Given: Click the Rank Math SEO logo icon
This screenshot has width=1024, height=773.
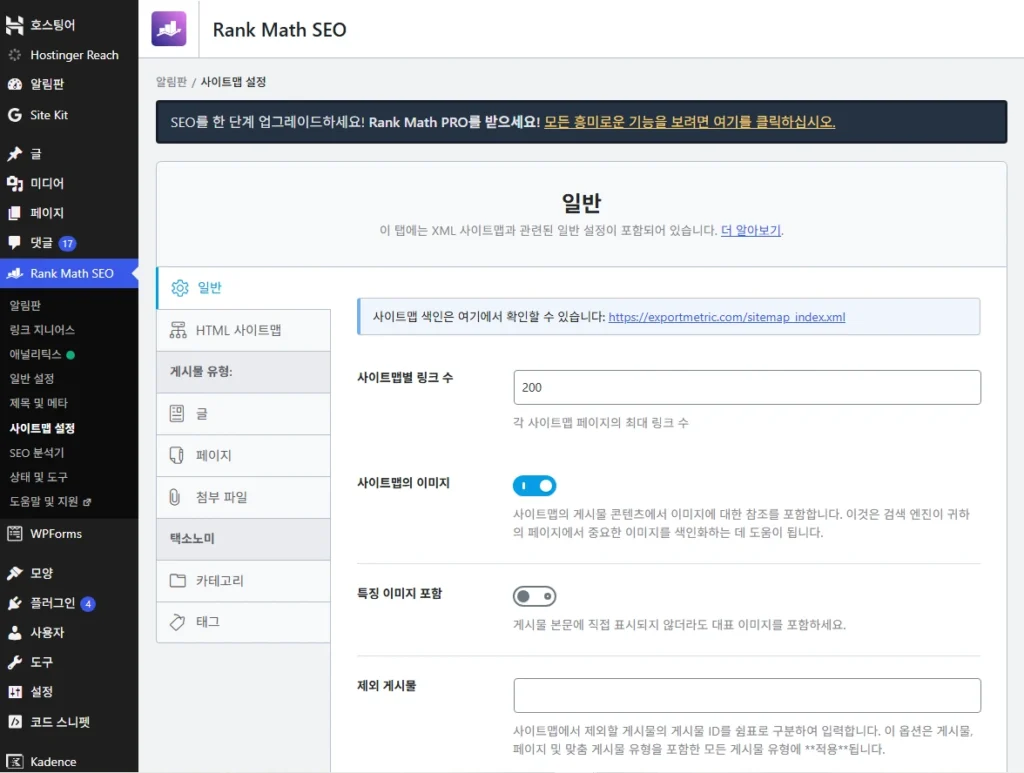Looking at the screenshot, I should click(x=168, y=29).
